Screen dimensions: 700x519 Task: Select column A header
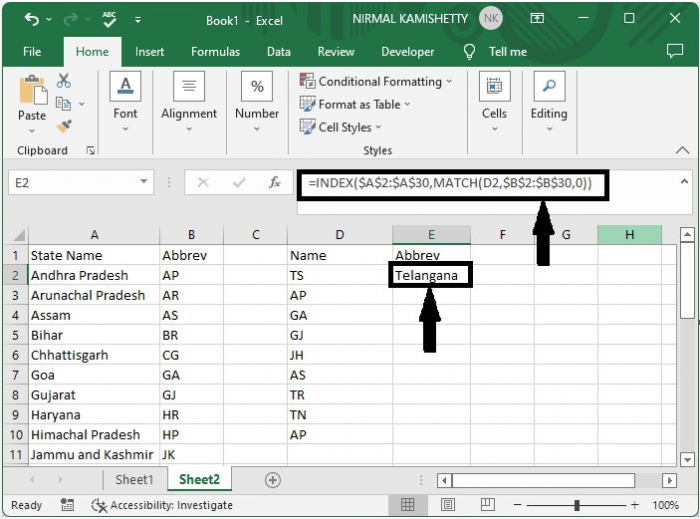click(94, 235)
